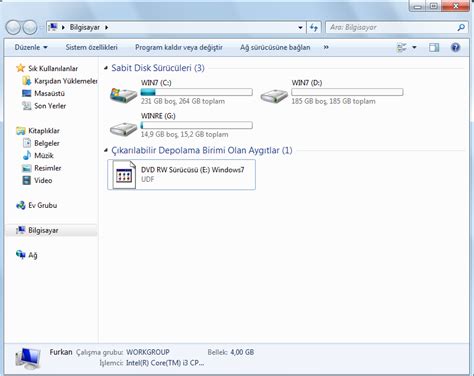The image size is (474, 376).
Task: Click the Resimler pictures icon
Action: pos(27,168)
